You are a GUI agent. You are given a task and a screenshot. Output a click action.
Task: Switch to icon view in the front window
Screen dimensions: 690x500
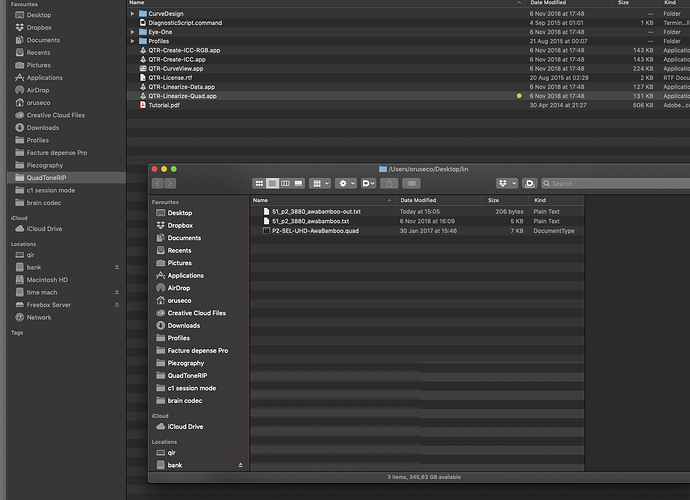260,184
